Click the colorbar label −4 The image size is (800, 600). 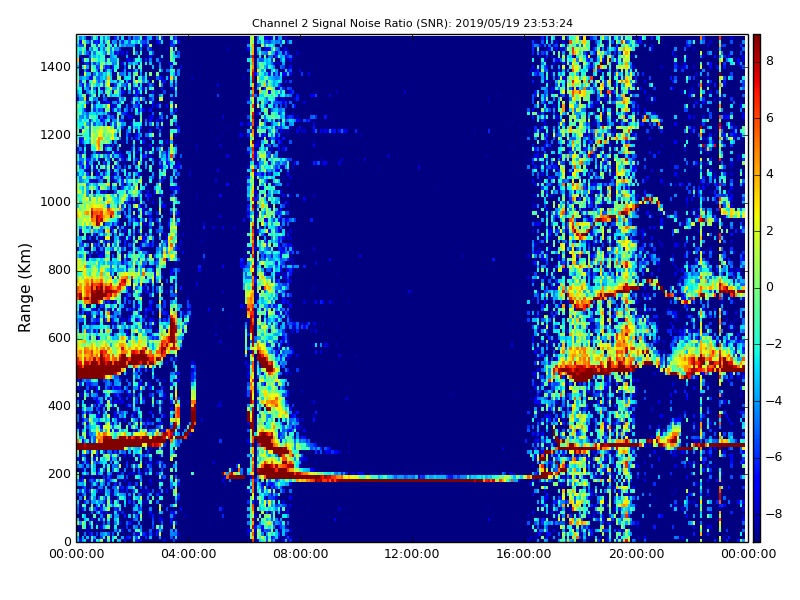click(774, 401)
